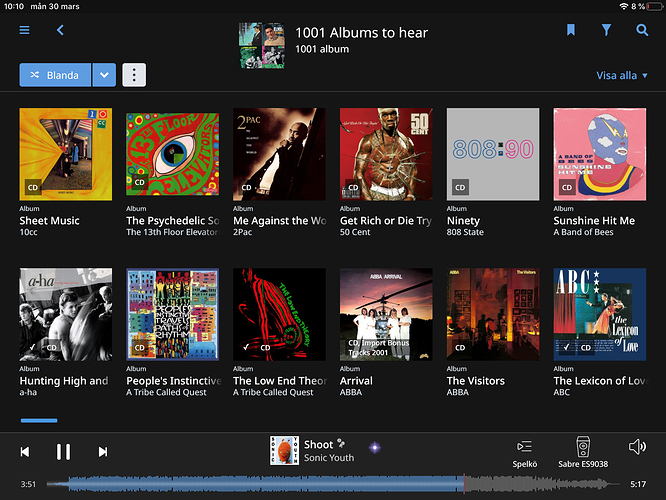The height and width of the screenshot is (500, 666).
Task: Open the volume speaker control
Action: (x=637, y=446)
